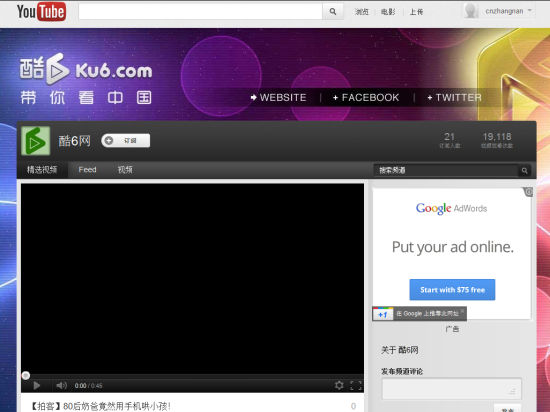Click the Put your ad online text
The image size is (550, 412).
pyautogui.click(x=452, y=247)
